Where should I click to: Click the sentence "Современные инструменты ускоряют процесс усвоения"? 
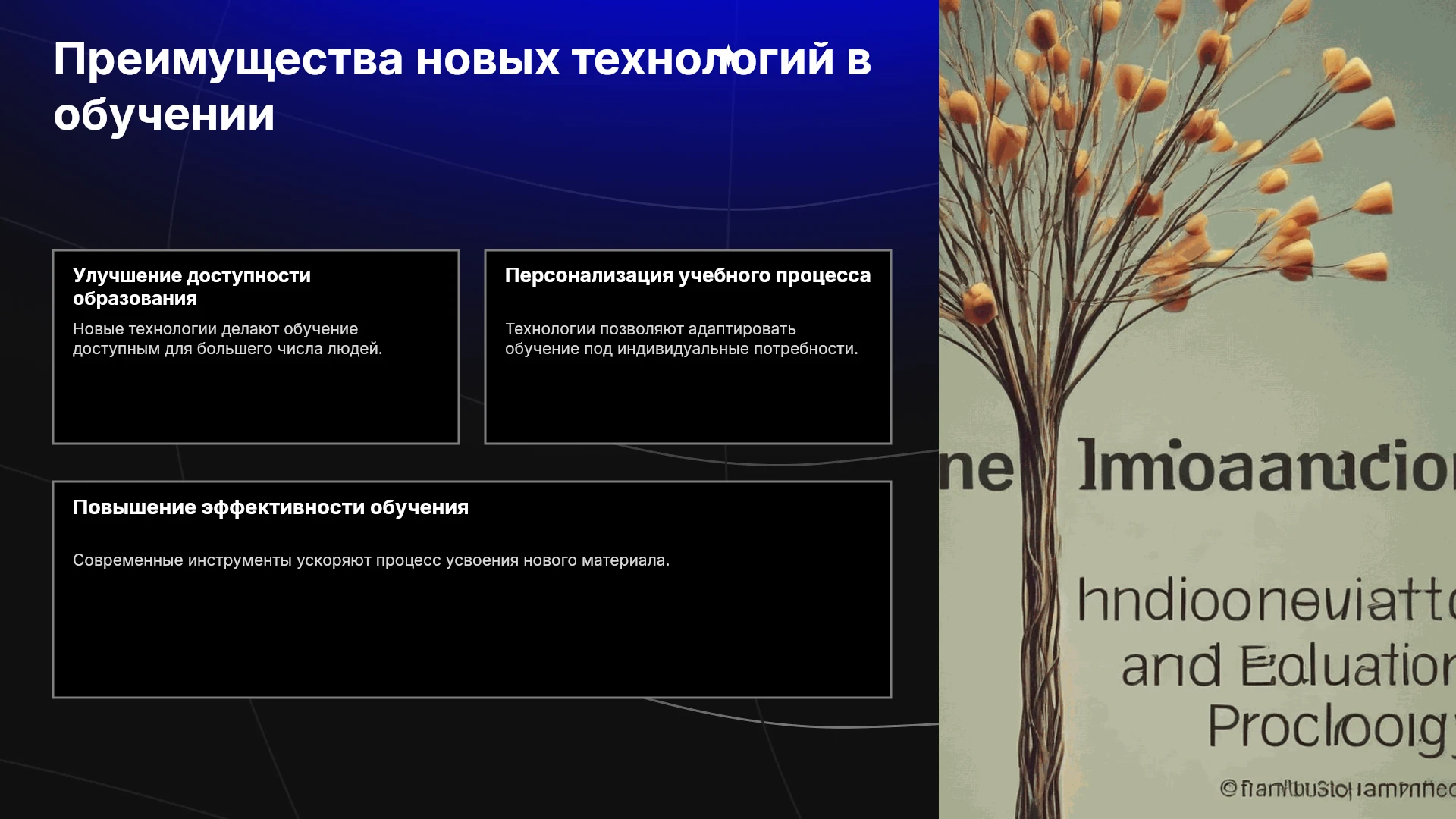[x=371, y=560]
